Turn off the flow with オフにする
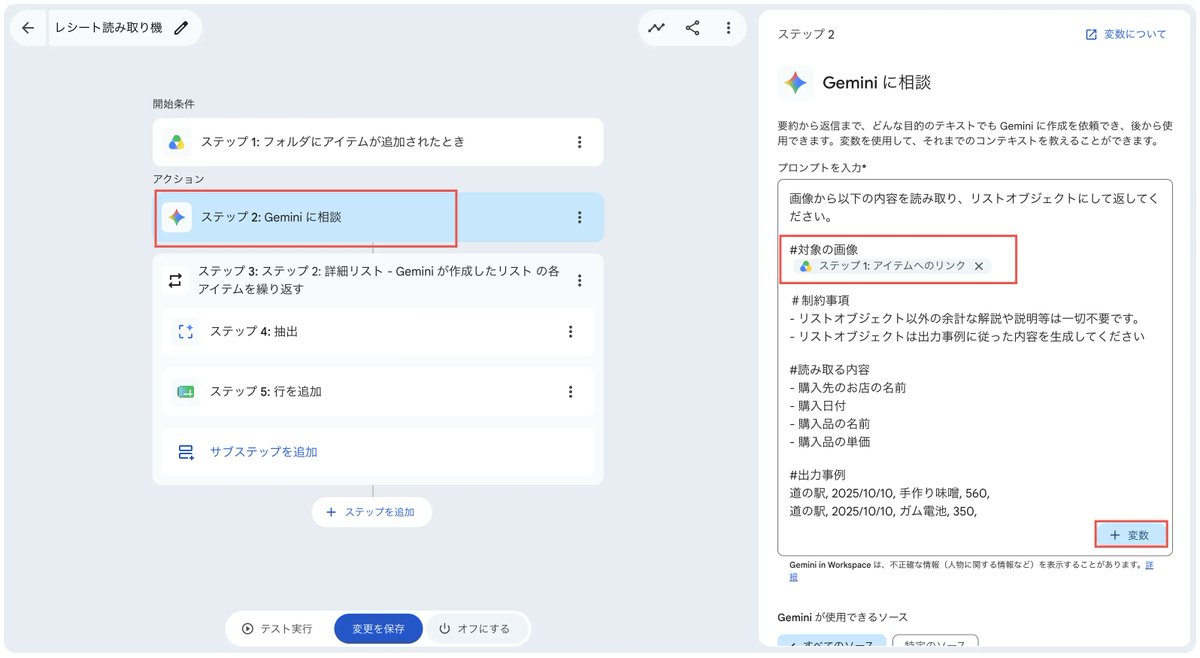Viewport: 1200px width, 658px height. point(475,629)
